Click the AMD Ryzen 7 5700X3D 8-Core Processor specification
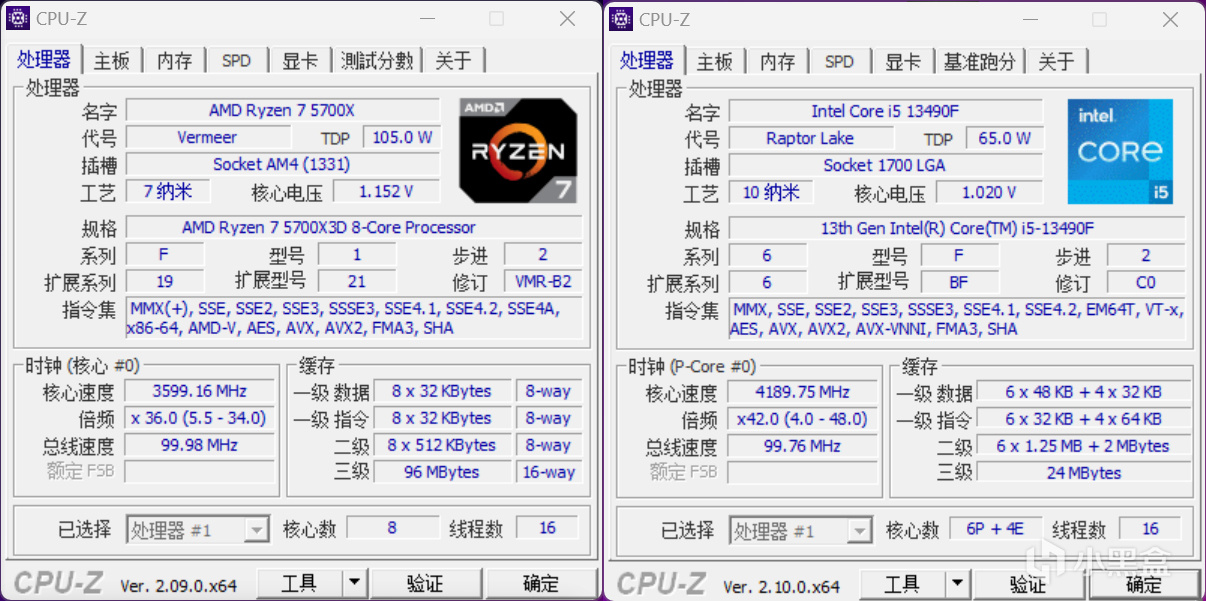Screen dimensions: 1206x601 point(354,227)
